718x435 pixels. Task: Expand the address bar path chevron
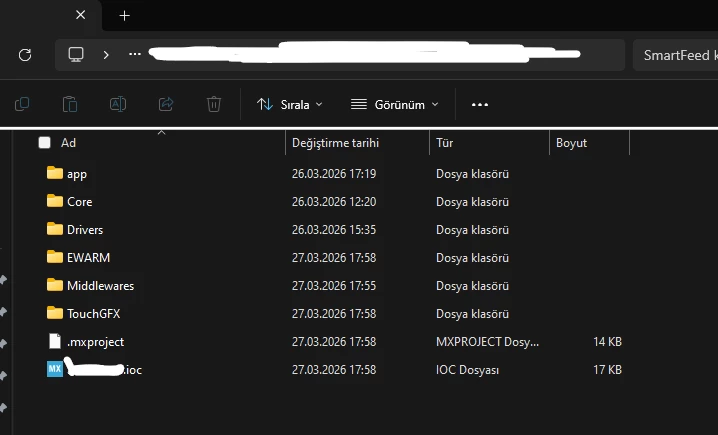[x=106, y=55]
